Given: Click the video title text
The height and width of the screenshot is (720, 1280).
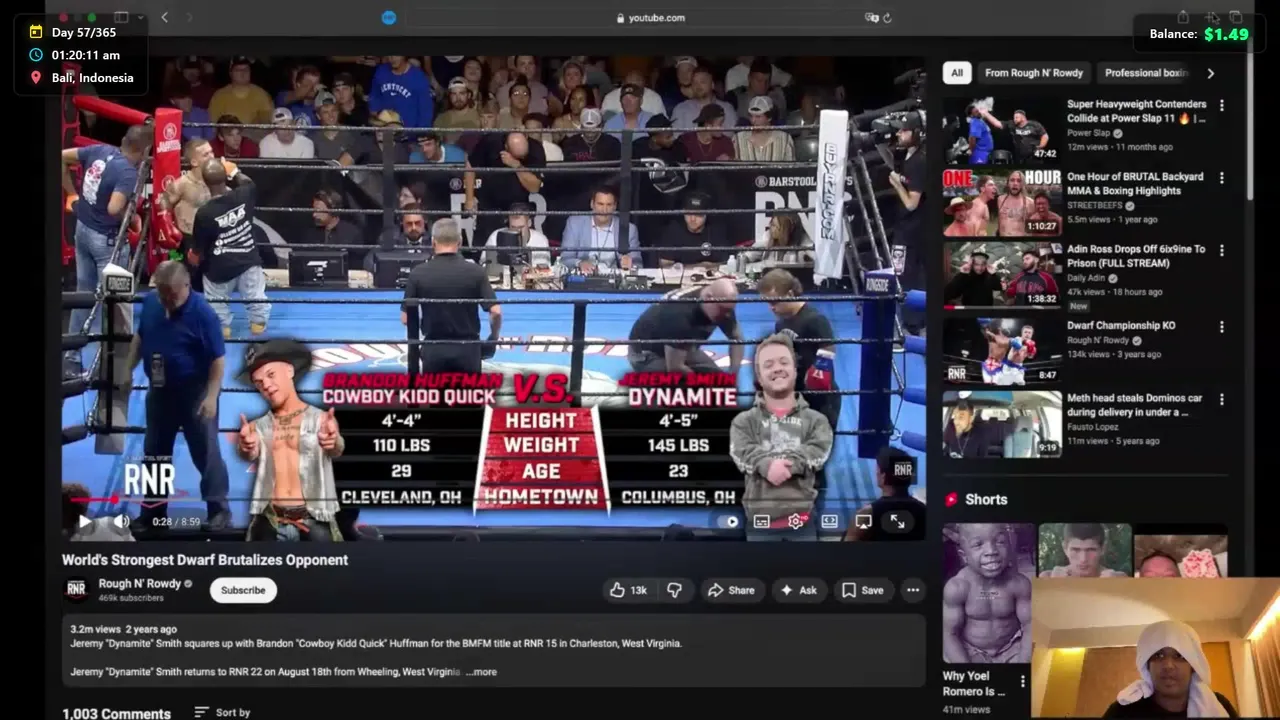Looking at the screenshot, I should pos(205,560).
